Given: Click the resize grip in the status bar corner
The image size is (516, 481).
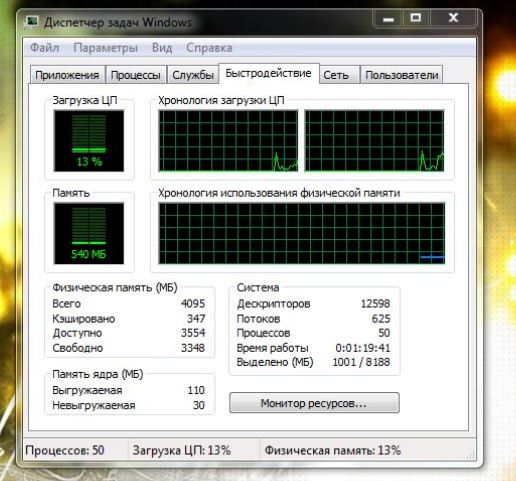Looking at the screenshot, I should (x=471, y=455).
